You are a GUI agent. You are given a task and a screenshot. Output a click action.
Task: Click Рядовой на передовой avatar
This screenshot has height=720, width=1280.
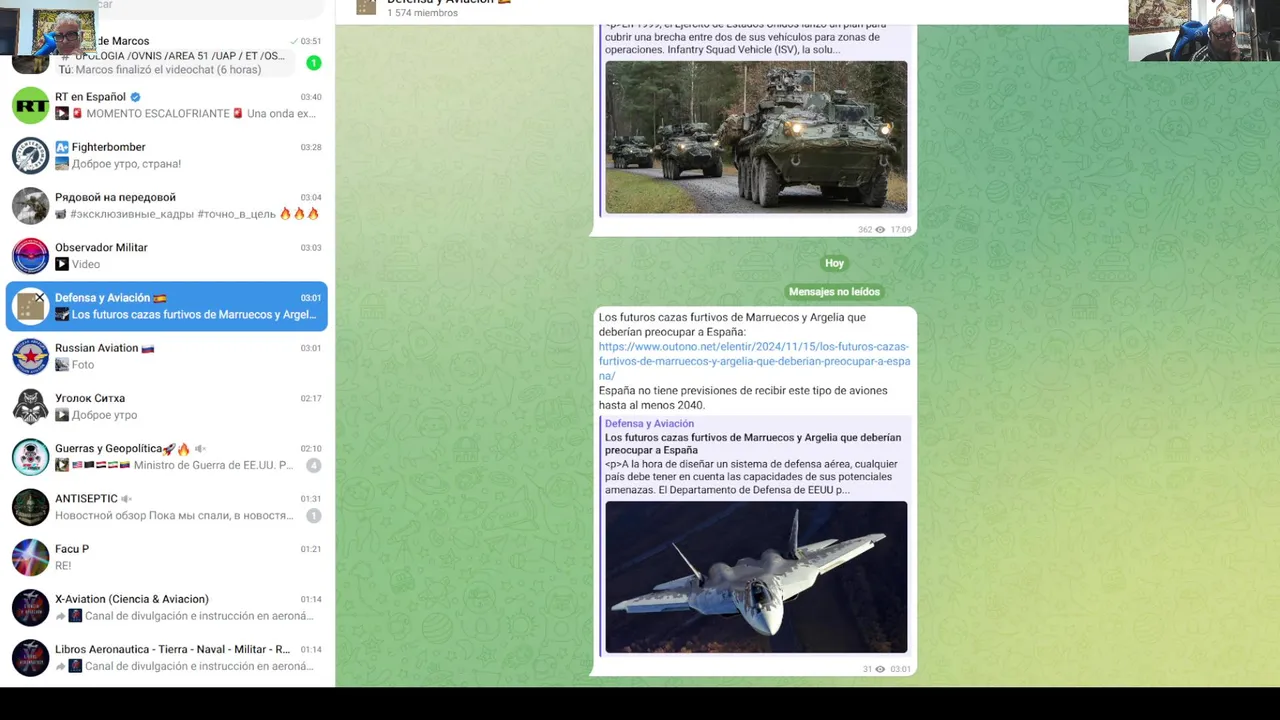30,205
